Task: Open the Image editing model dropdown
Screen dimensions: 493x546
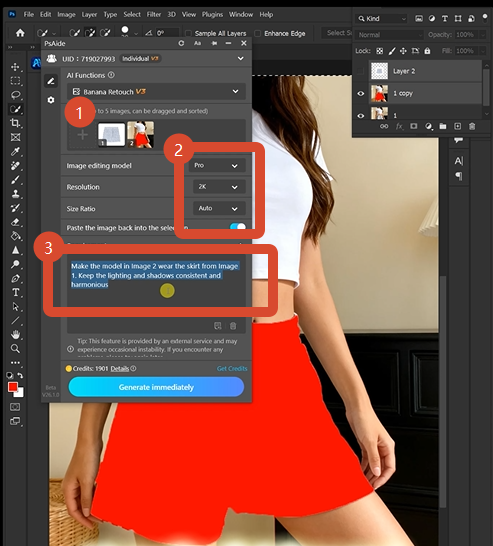Action: (x=216, y=165)
